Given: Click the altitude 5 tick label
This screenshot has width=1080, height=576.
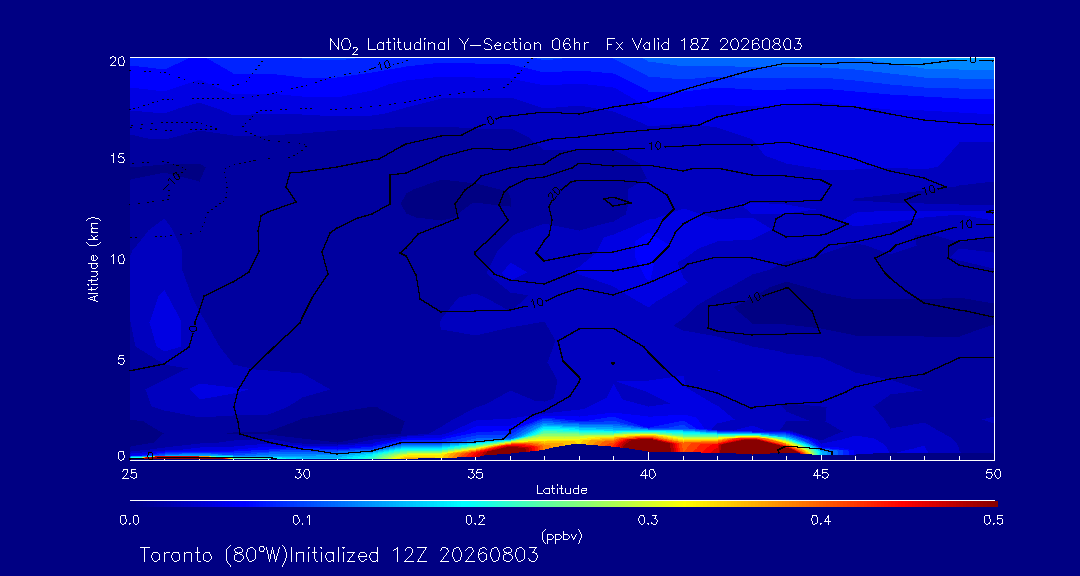Looking at the screenshot, I should pyautogui.click(x=120, y=360).
